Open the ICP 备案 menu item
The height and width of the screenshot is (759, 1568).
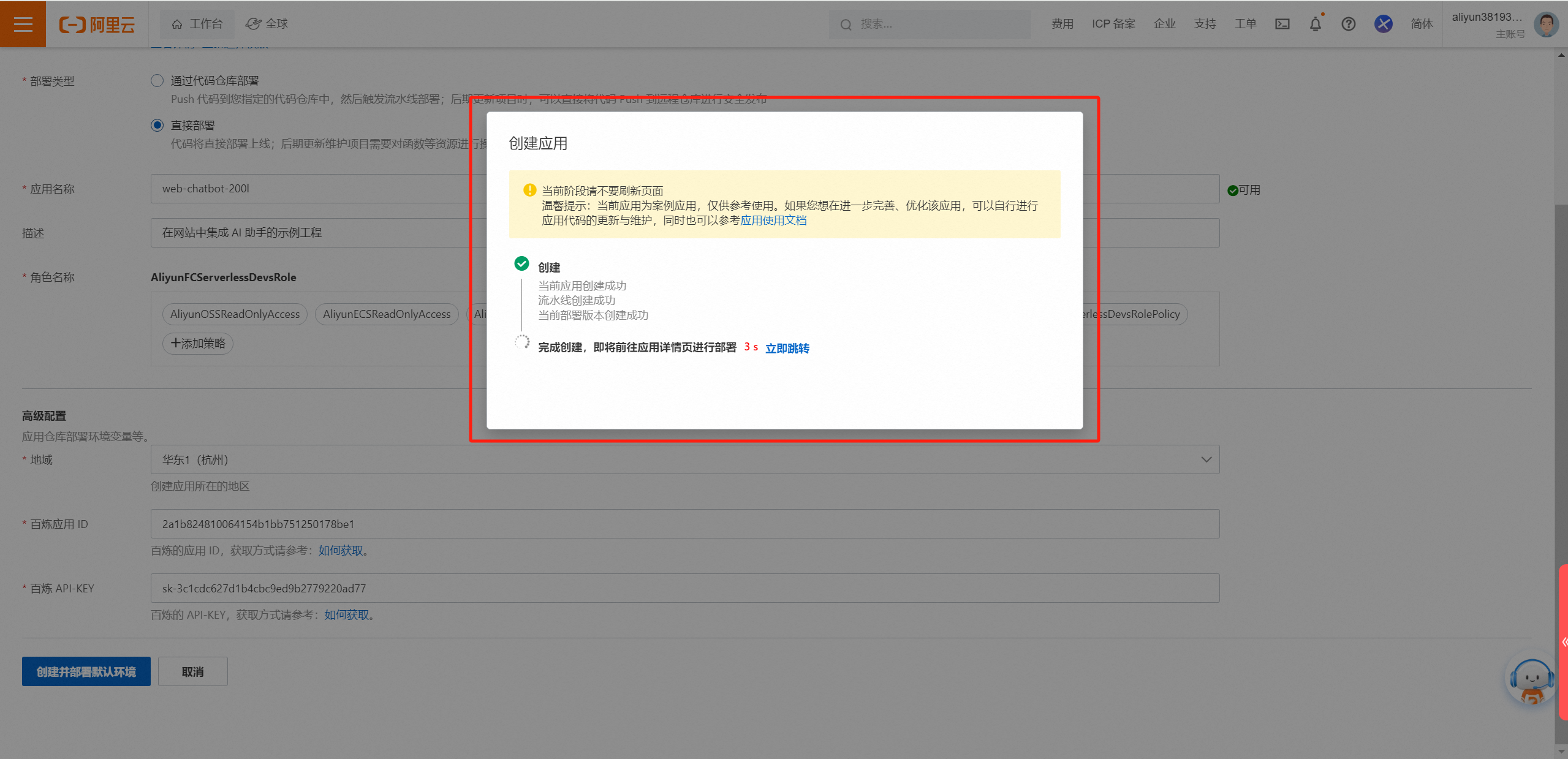pyautogui.click(x=1113, y=24)
